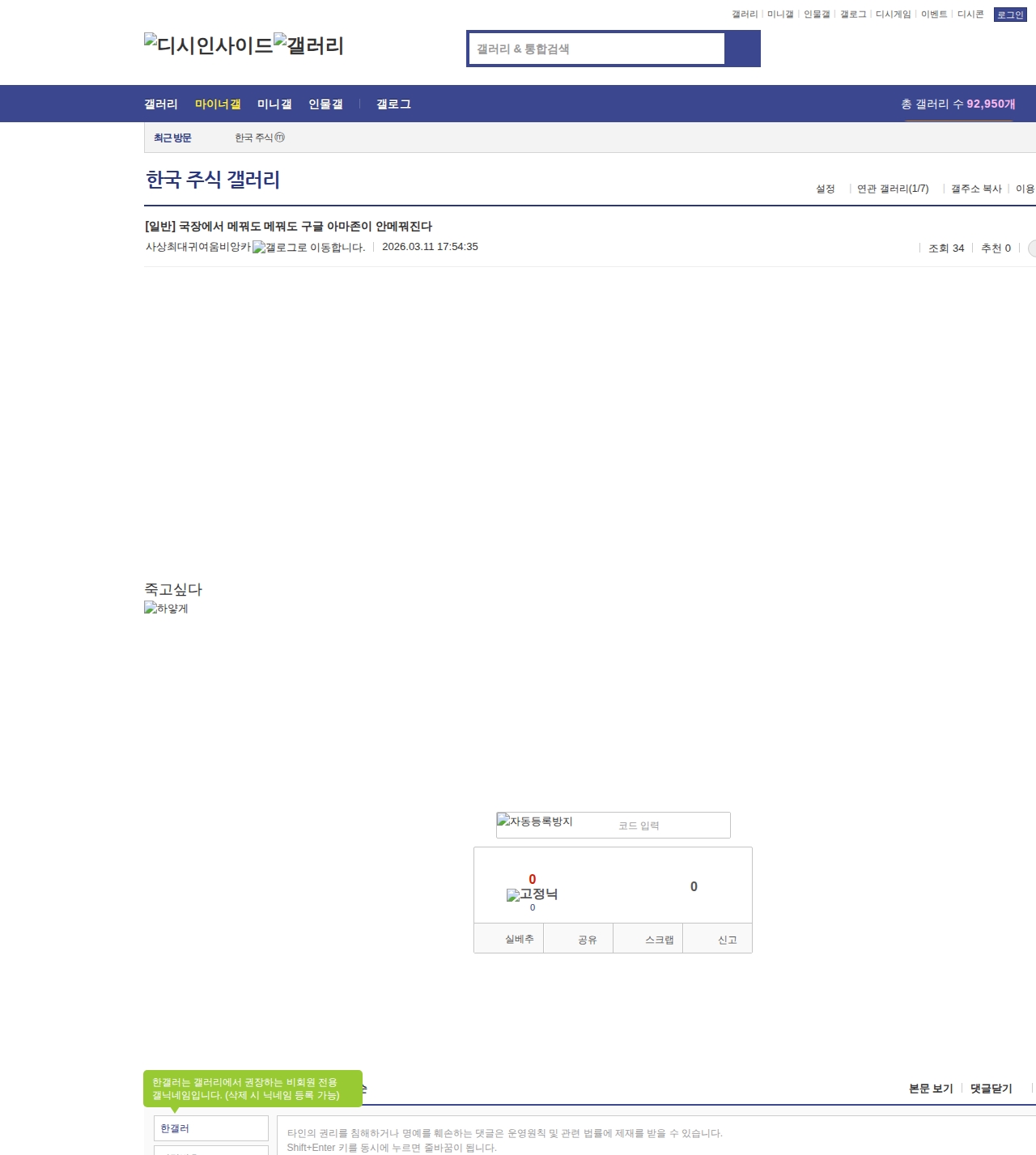Image resolution: width=1036 pixels, height=1155 pixels.
Task: Open the top 미니갤 utility link
Action: tap(780, 15)
